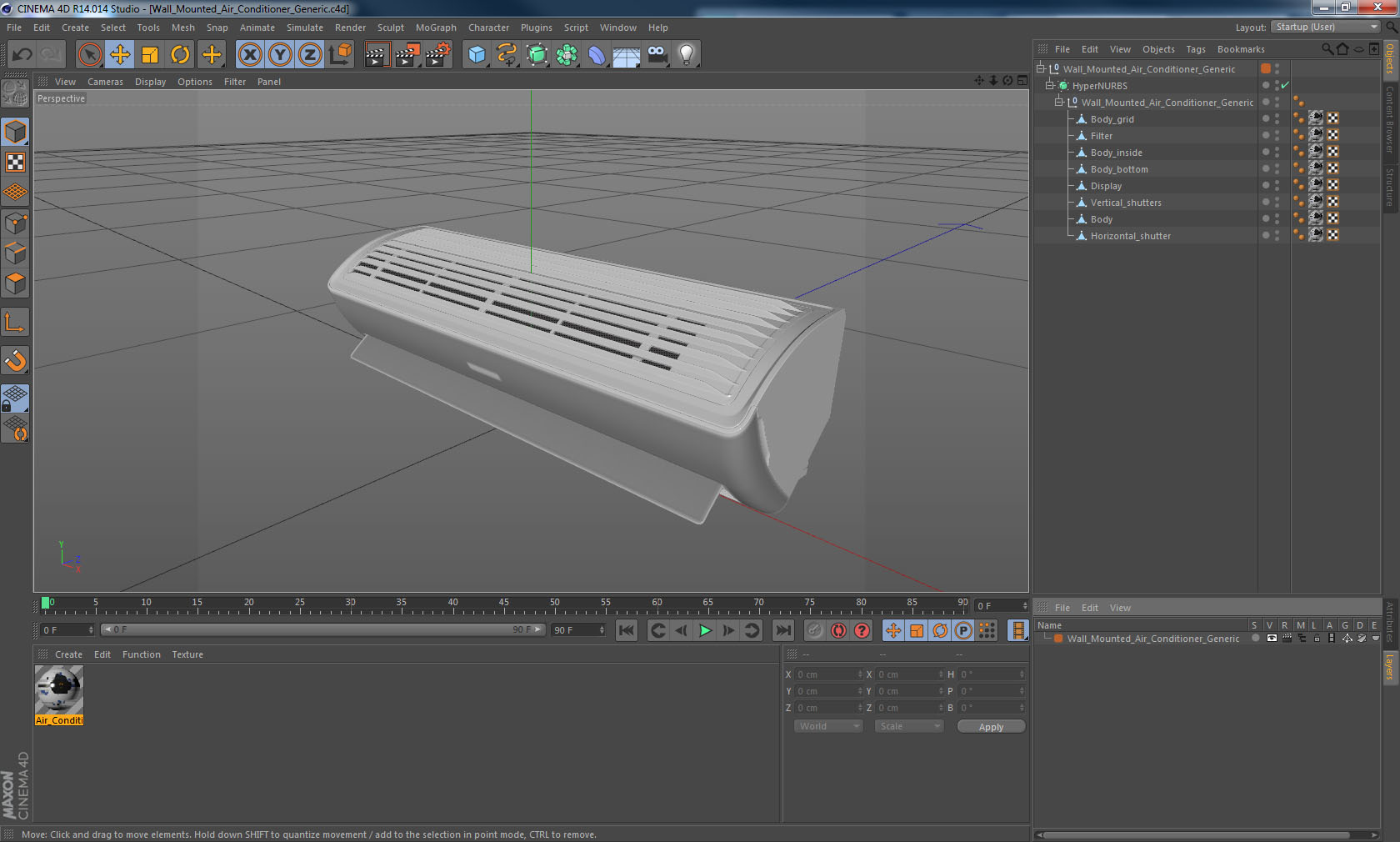Toggle HyperNURBS enable checkmark

[x=1286, y=85]
